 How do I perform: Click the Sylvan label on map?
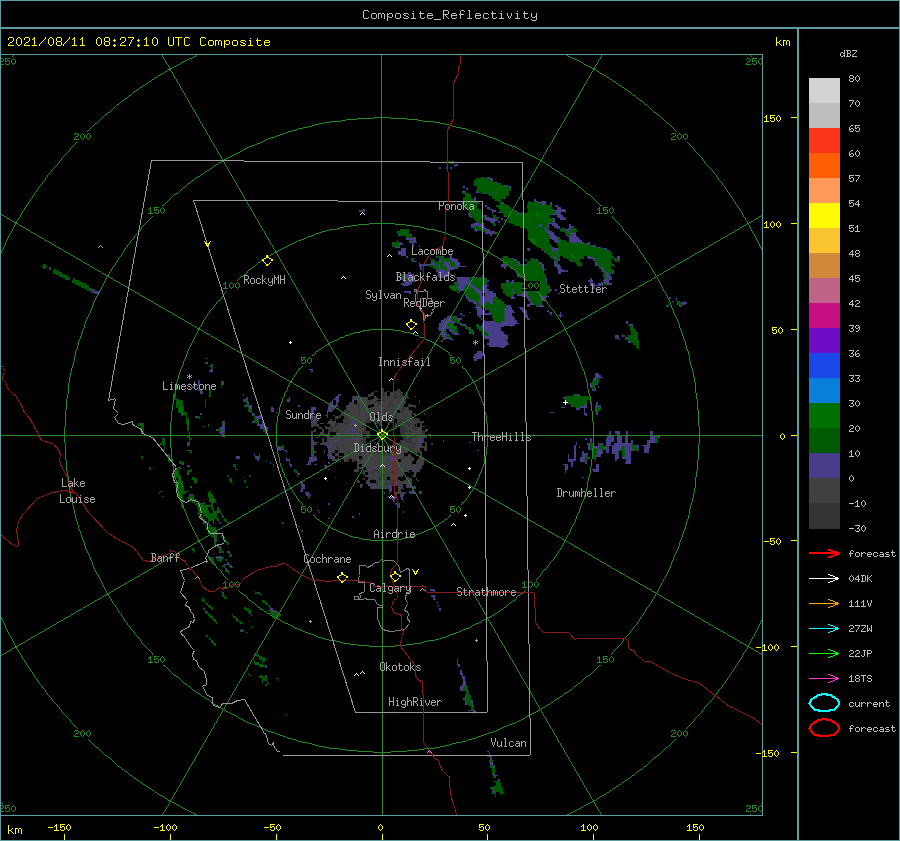point(383,295)
